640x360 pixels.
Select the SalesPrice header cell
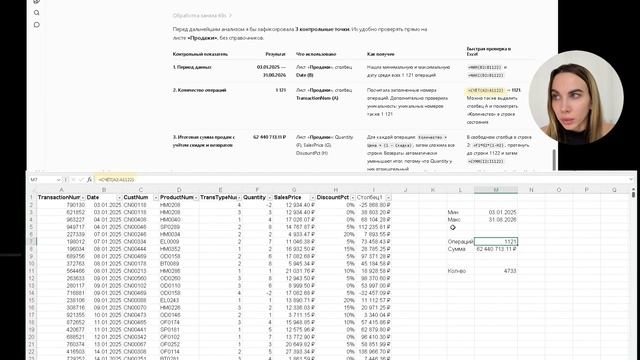click(294, 198)
